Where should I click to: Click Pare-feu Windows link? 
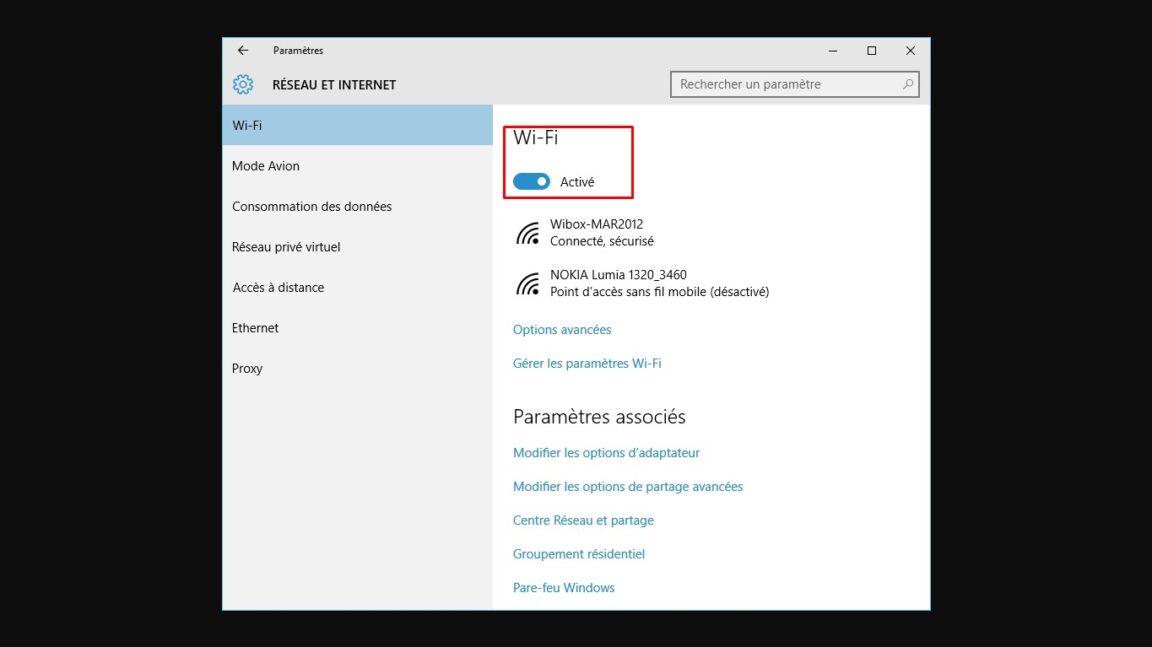[564, 588]
